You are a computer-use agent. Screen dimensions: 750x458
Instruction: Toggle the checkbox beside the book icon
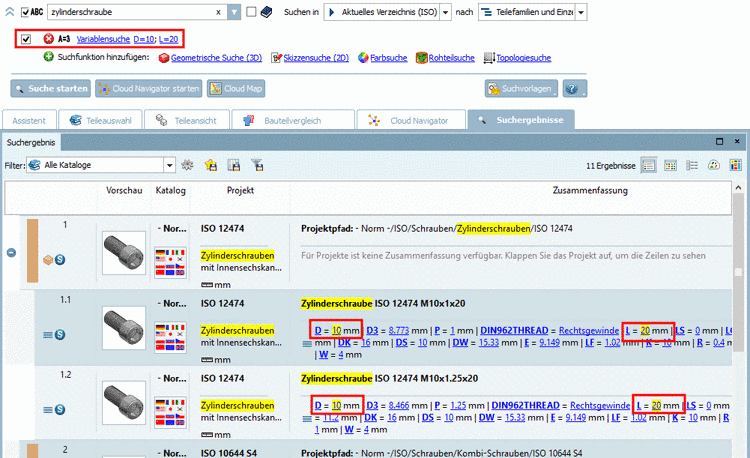pyautogui.click(x=251, y=12)
